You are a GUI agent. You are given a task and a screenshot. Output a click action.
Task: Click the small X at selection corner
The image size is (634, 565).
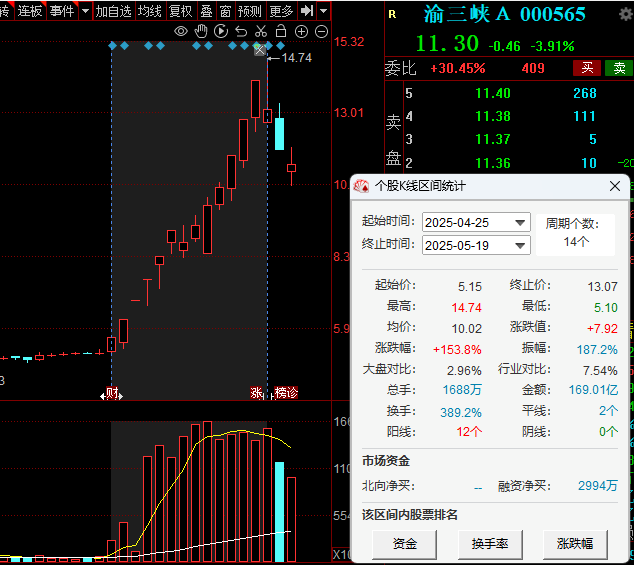(x=260, y=49)
